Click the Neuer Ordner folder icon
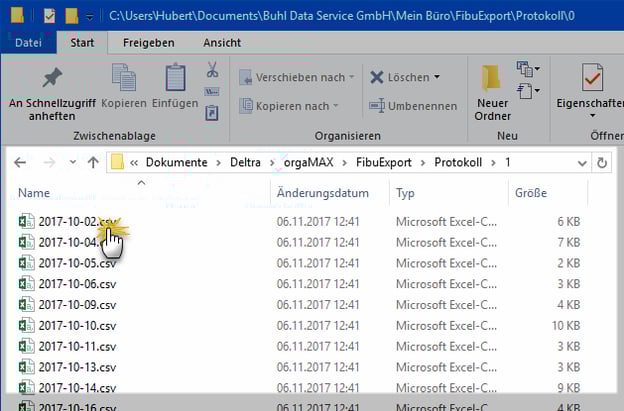Image resolution: width=624 pixels, height=411 pixels. [493, 80]
